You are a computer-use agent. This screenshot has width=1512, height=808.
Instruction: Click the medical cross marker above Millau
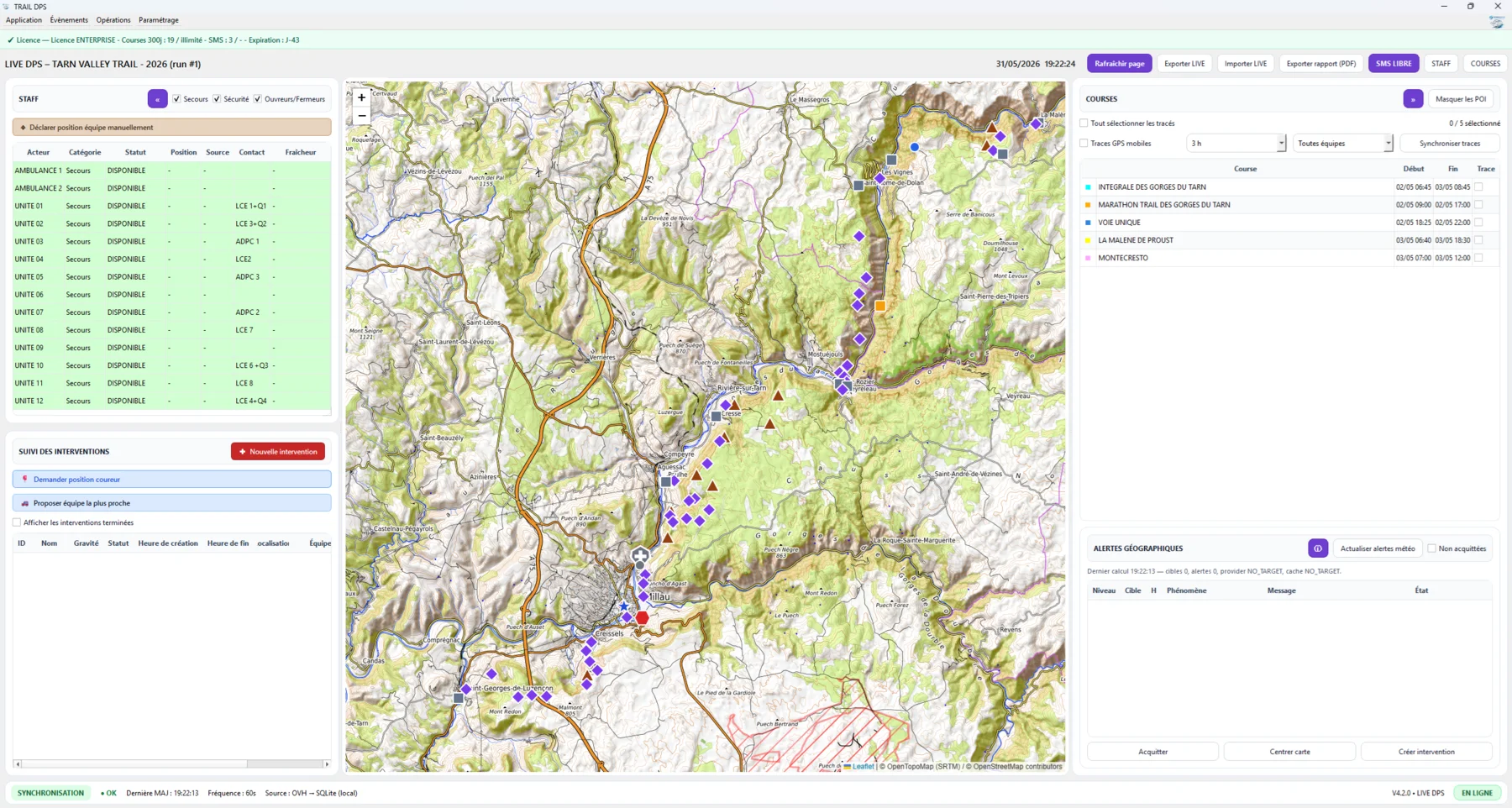(640, 556)
